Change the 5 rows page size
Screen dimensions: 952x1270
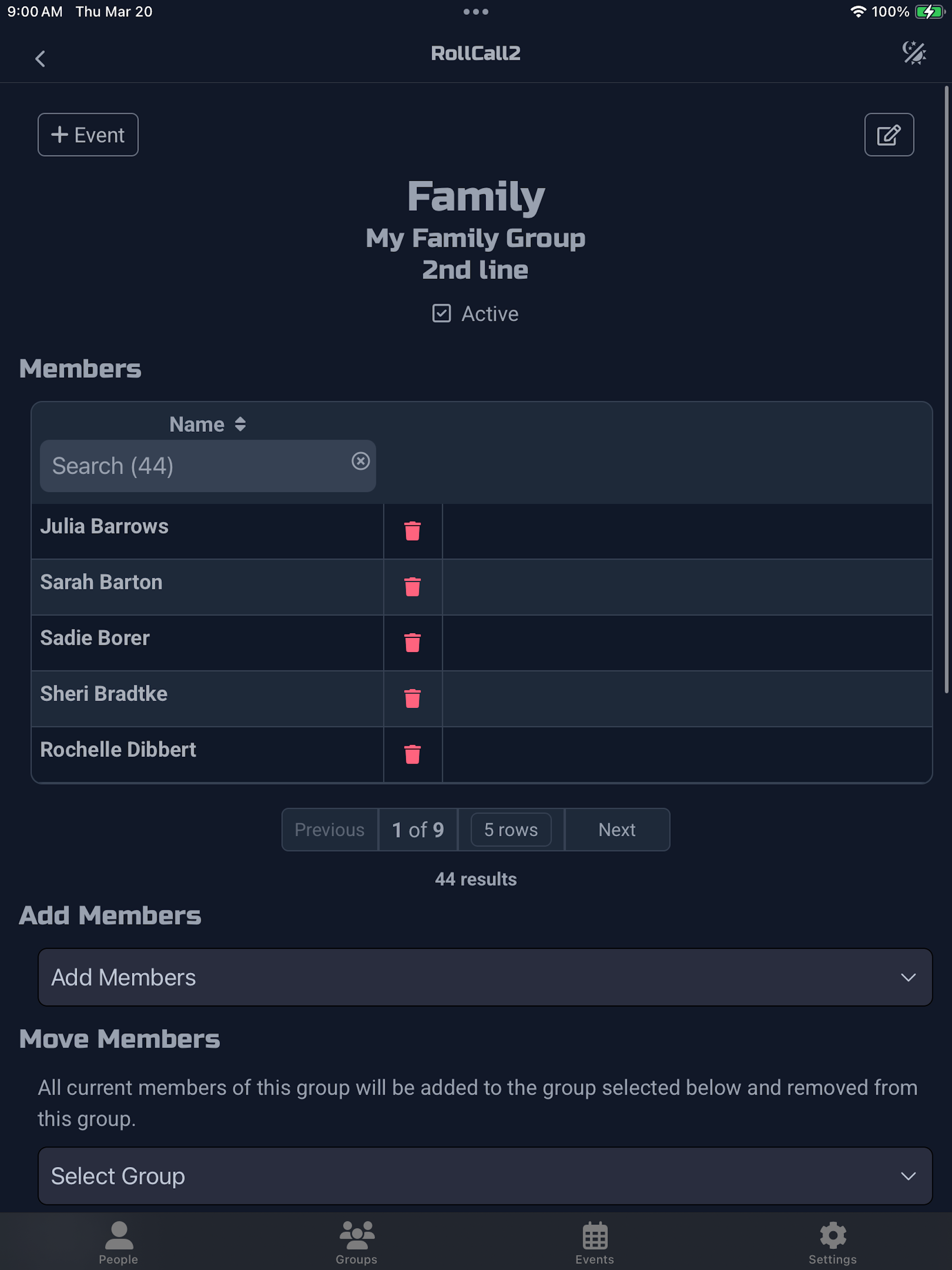point(510,829)
